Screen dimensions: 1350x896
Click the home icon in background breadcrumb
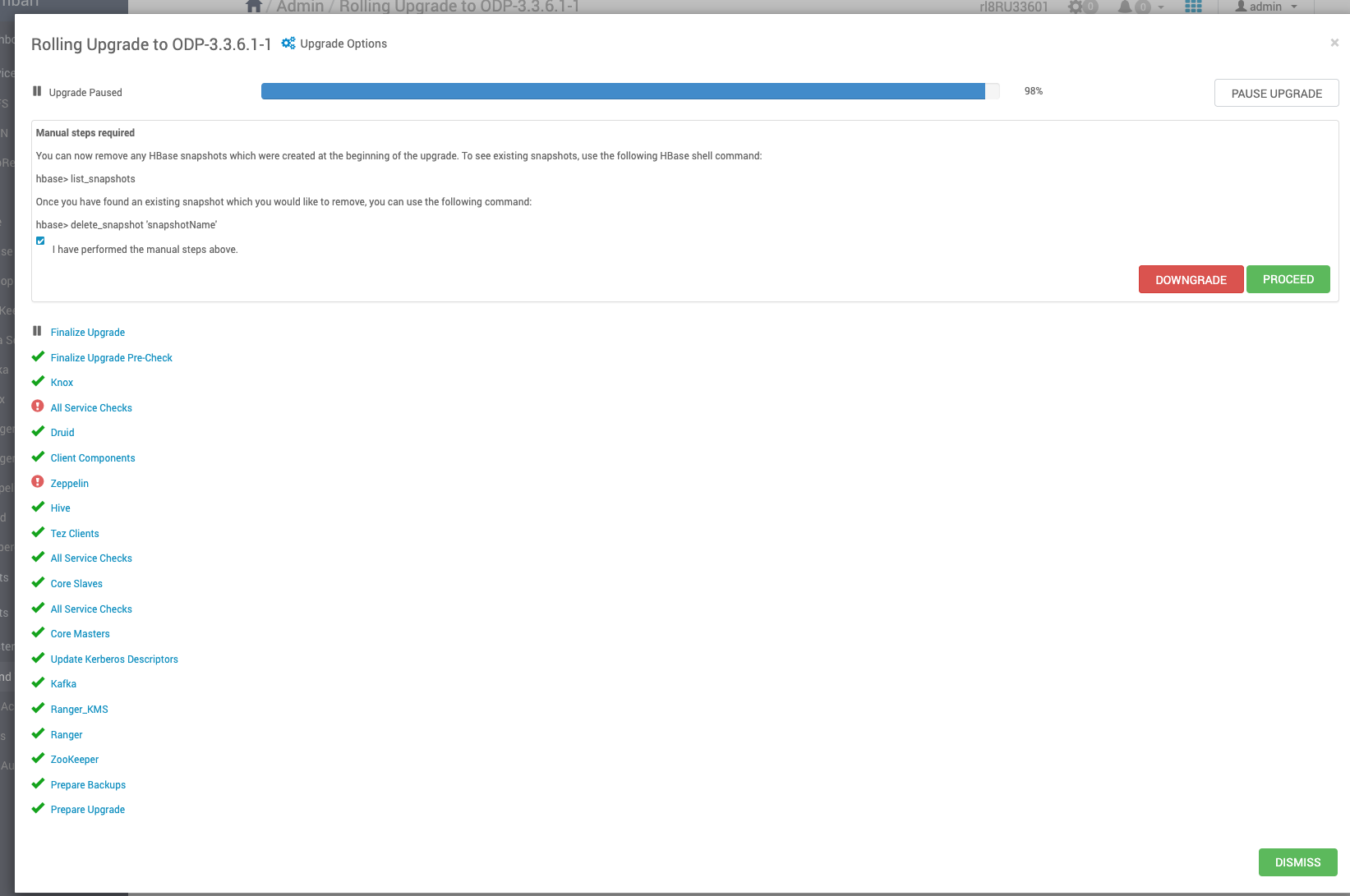pyautogui.click(x=254, y=6)
